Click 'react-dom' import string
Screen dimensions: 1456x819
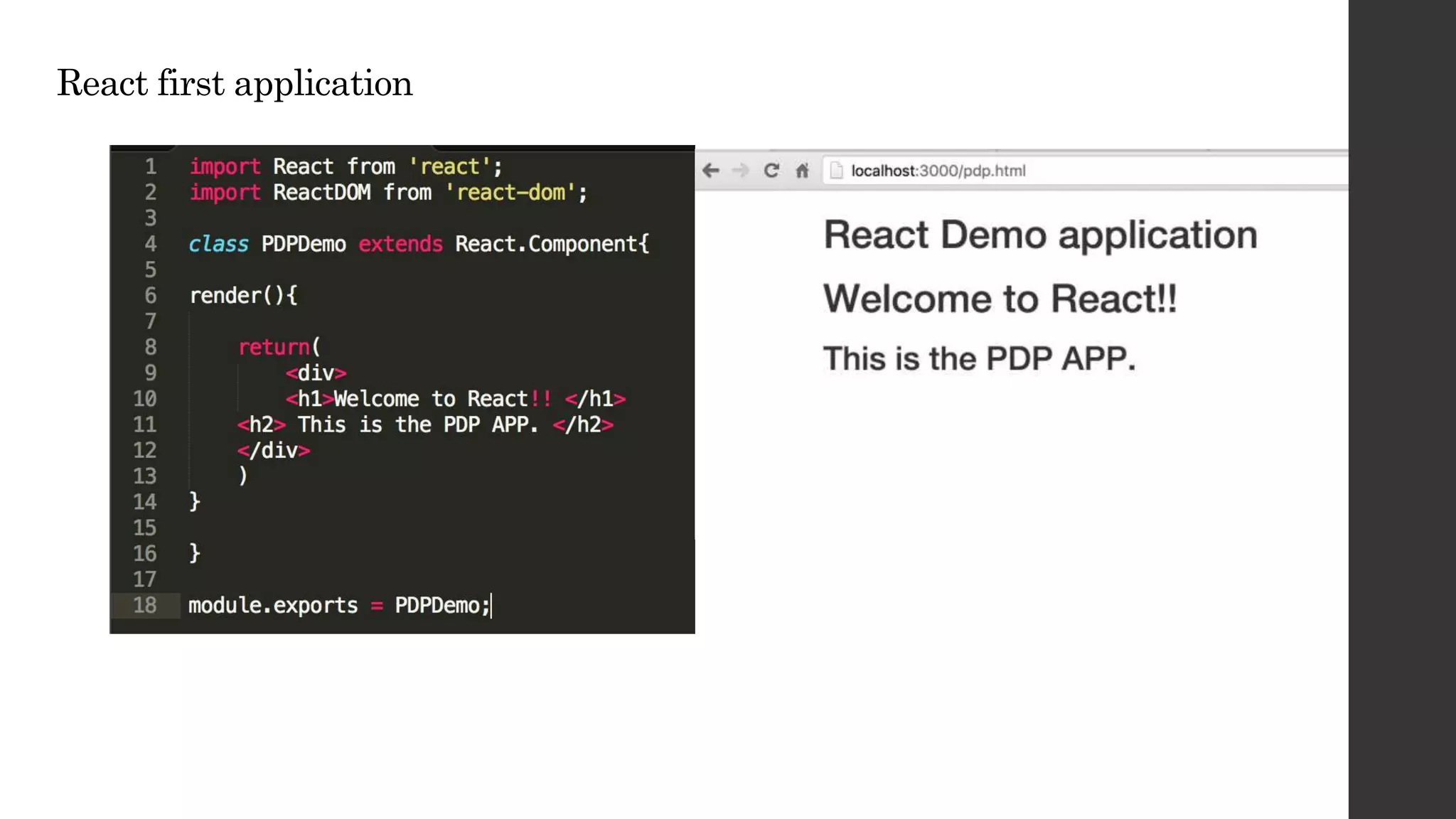[x=510, y=193]
